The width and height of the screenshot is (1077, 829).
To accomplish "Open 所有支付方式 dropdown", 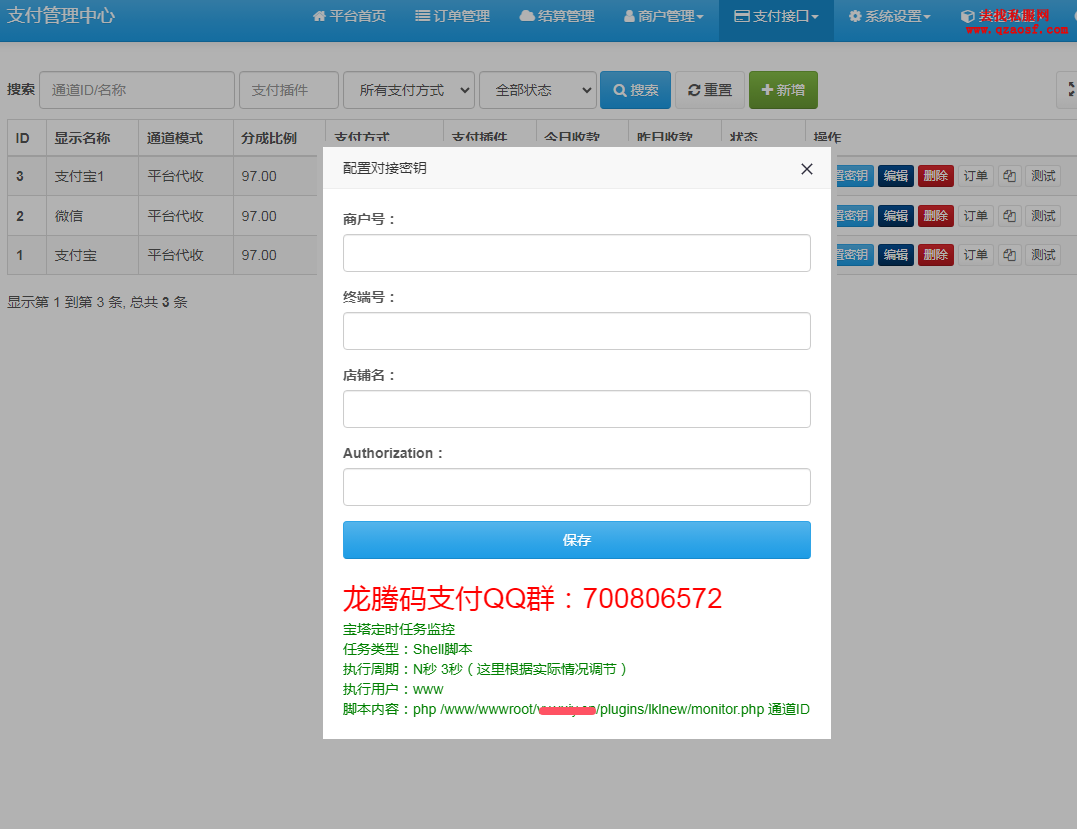I will click(x=409, y=90).
